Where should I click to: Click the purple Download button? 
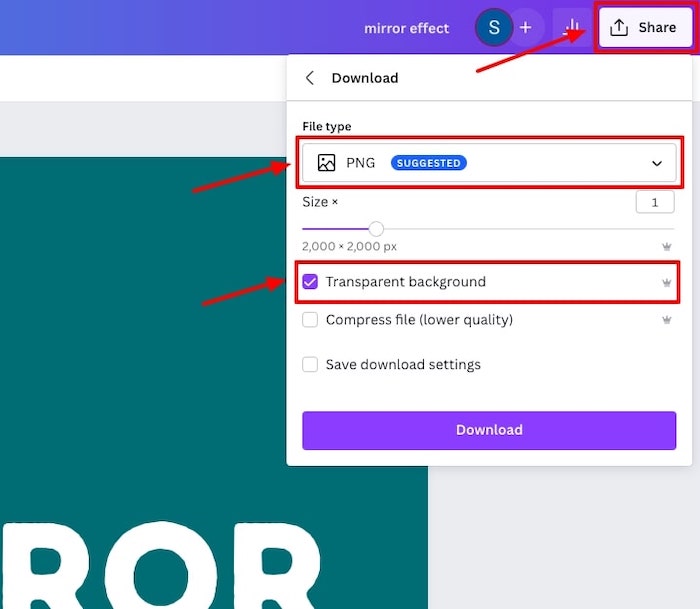pyautogui.click(x=489, y=430)
